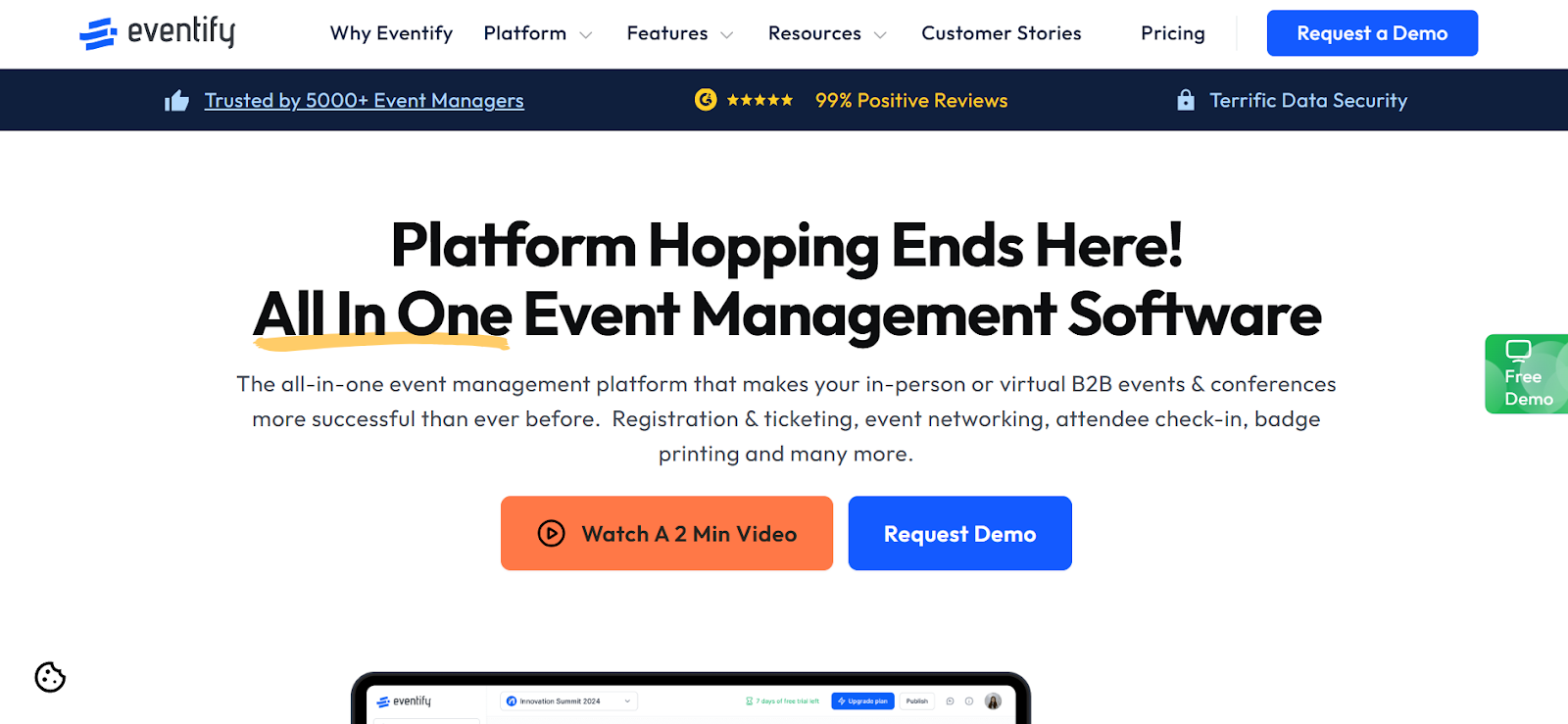1568x724 pixels.
Task: Open the green Free Demo side widget
Action: click(x=1527, y=374)
